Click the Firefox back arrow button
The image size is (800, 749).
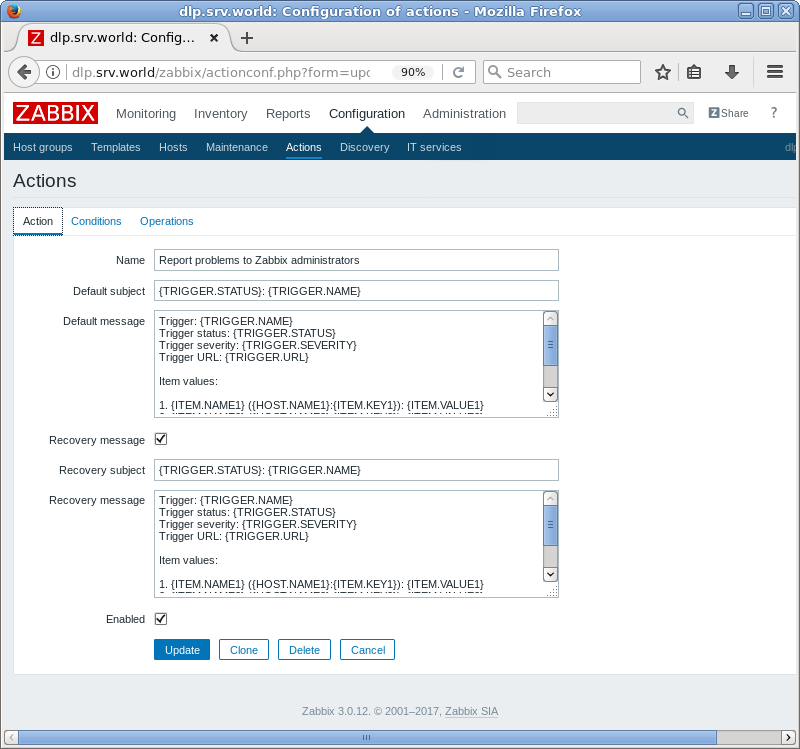point(23,72)
